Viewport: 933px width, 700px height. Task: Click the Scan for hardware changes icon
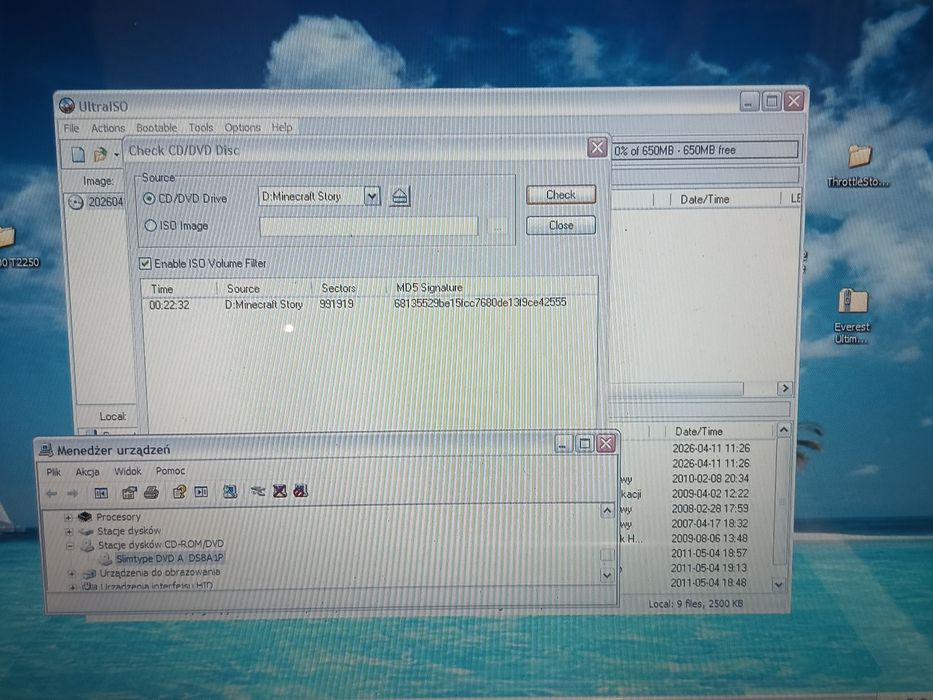tap(230, 491)
